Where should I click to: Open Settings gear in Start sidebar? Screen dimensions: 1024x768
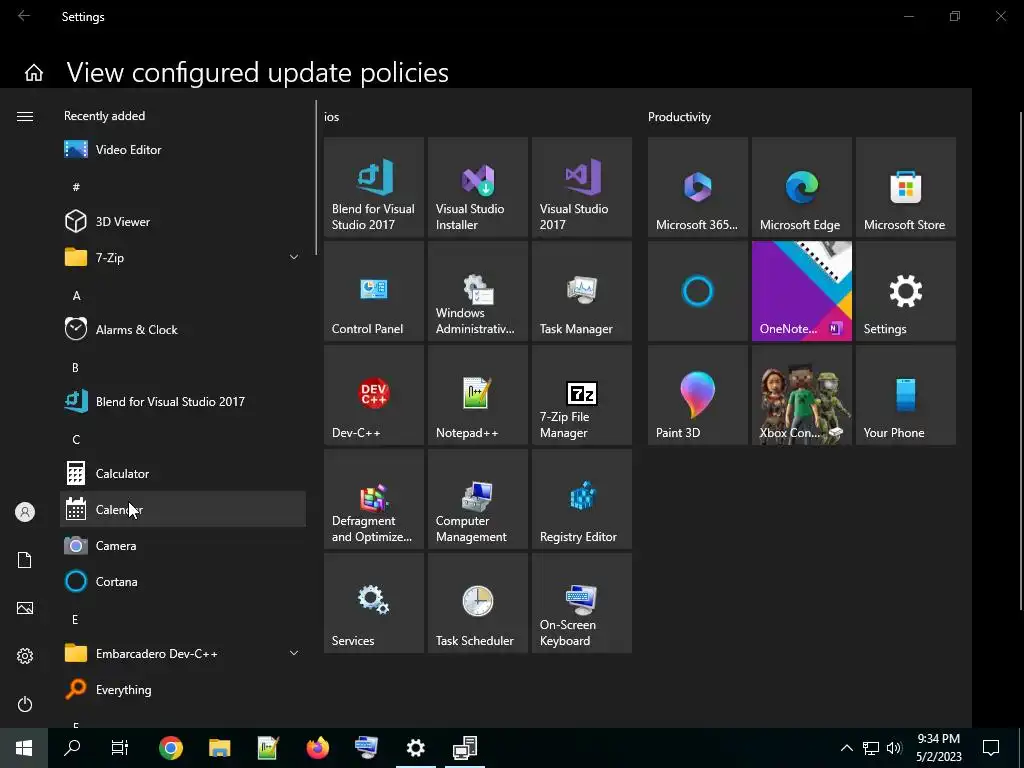[x=25, y=656]
